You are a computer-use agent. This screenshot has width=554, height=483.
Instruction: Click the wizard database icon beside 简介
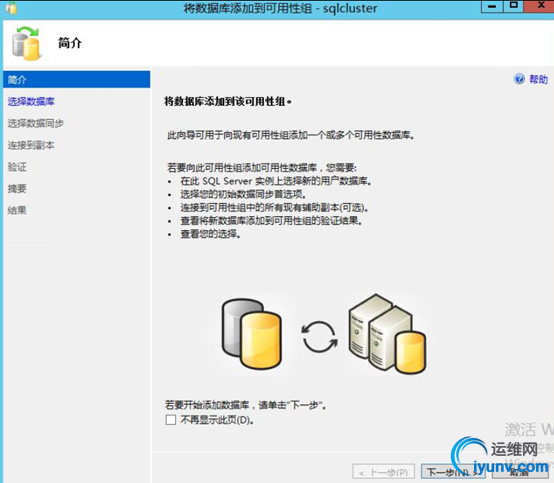(26, 43)
